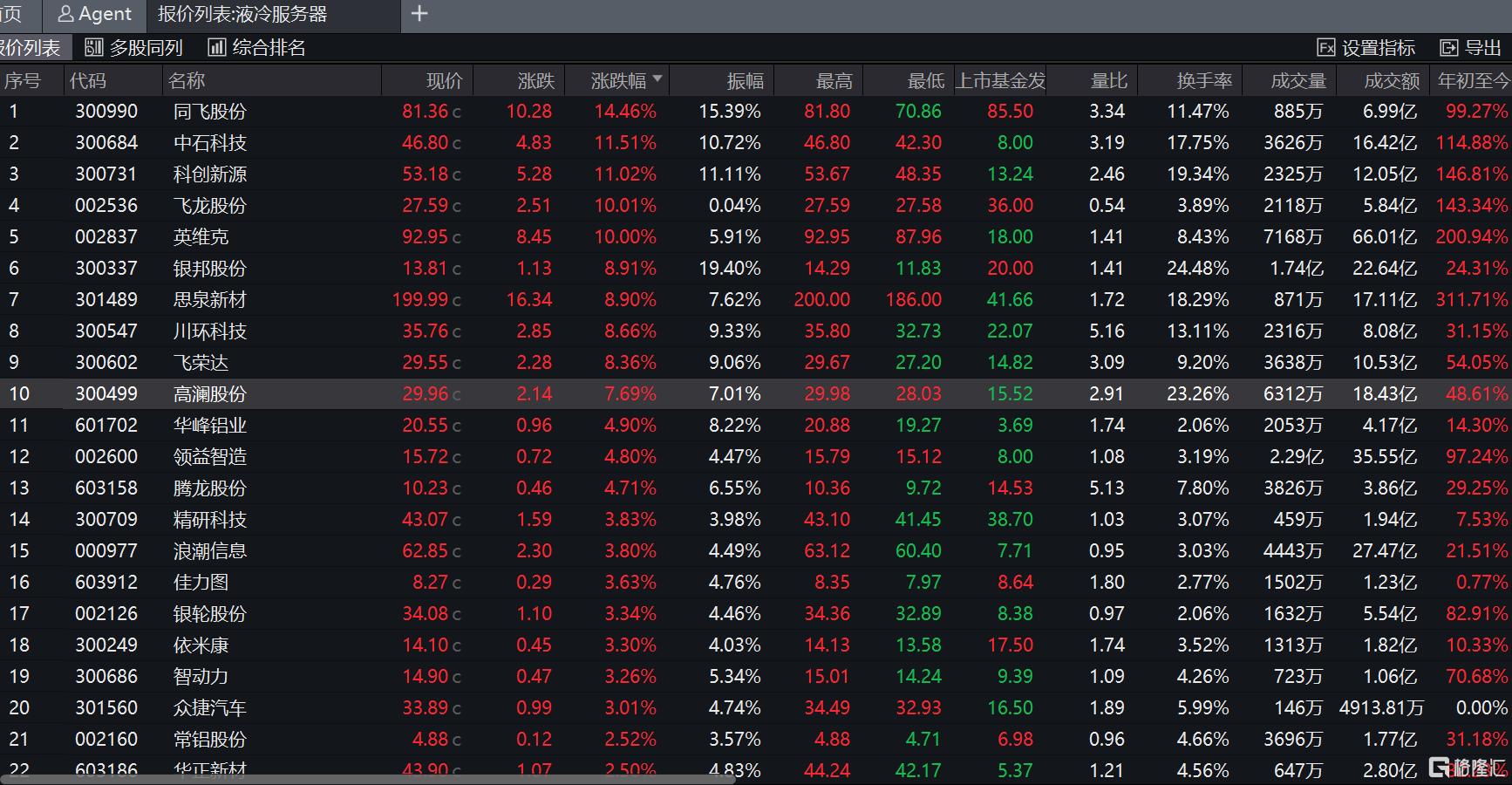Click stock code 000977
Viewport: 1512px width, 785px height.
point(106,551)
